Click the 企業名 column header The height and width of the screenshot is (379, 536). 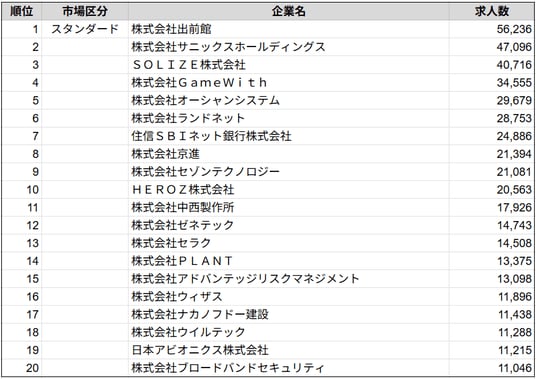(289, 12)
